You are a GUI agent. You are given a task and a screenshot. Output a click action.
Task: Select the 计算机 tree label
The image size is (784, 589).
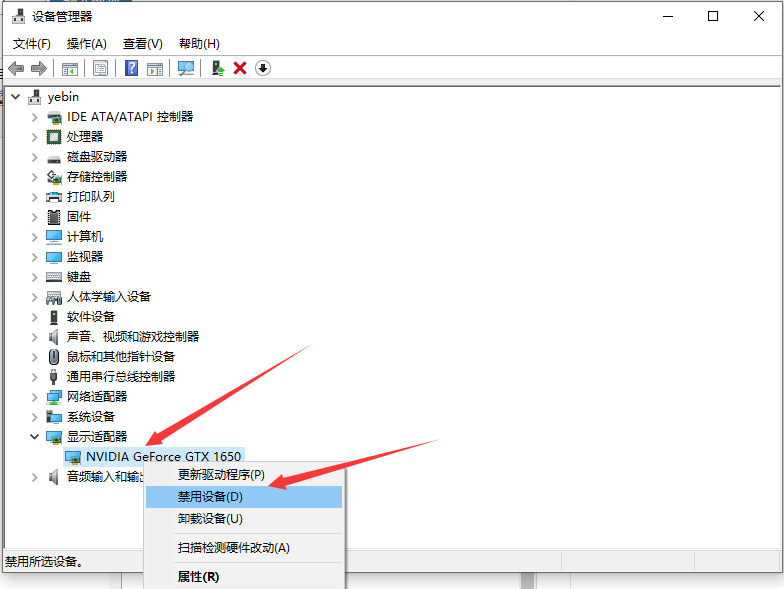click(85, 236)
